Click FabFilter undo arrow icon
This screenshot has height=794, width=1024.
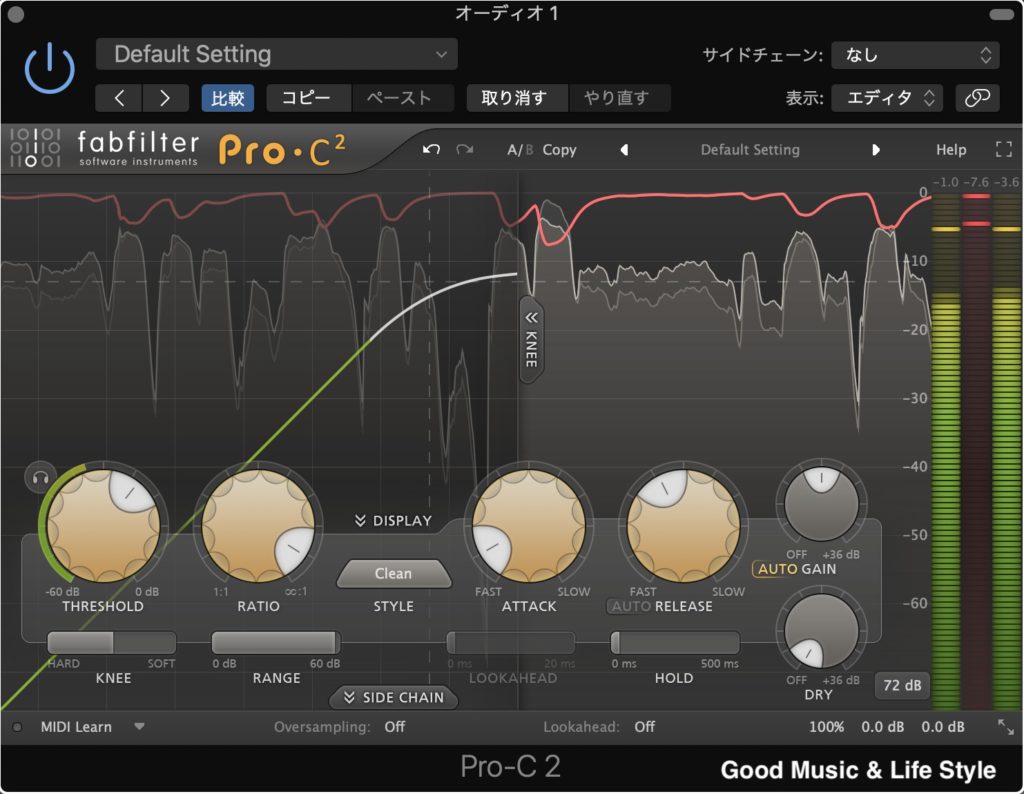tap(430, 150)
